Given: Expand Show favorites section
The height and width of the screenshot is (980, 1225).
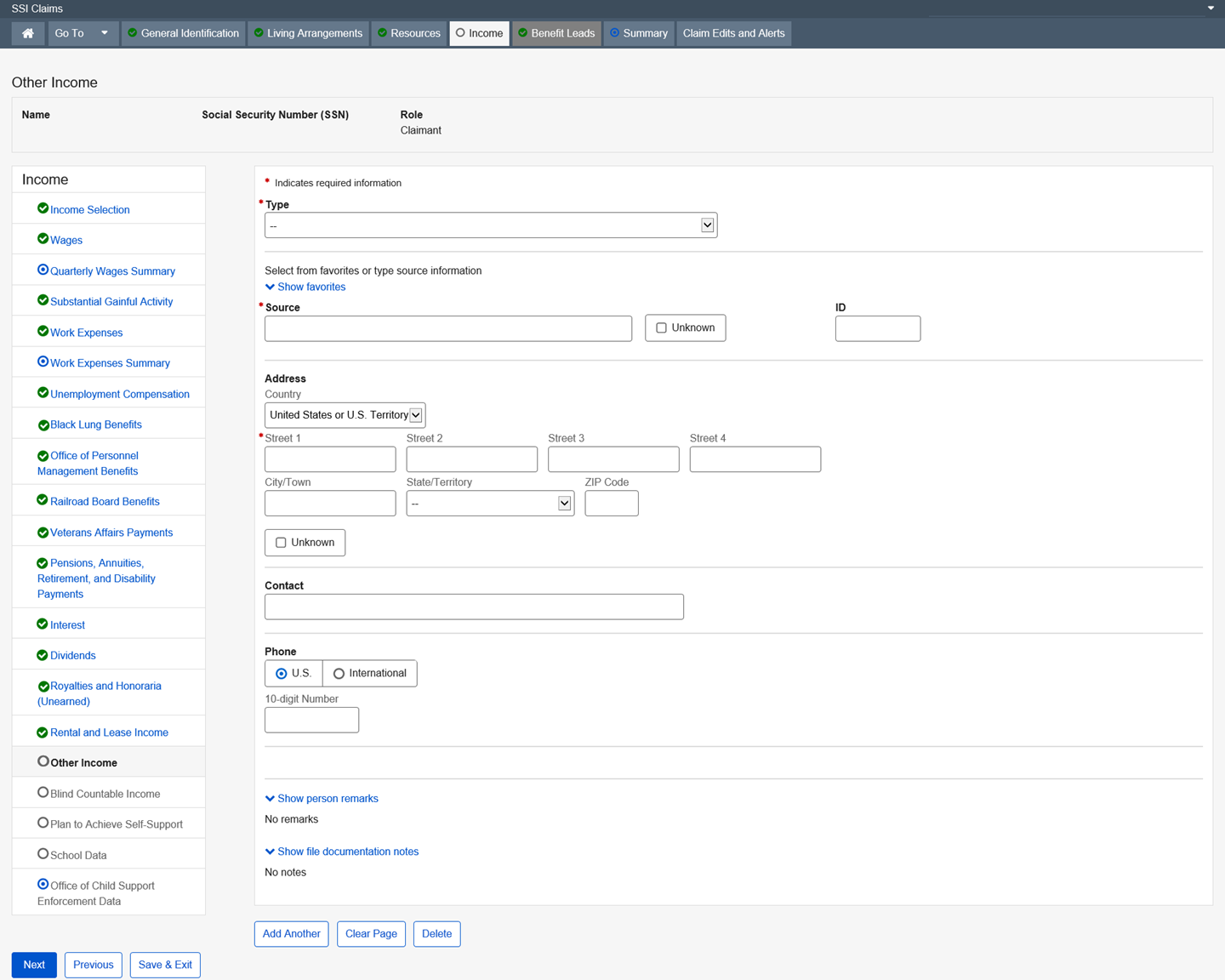Looking at the screenshot, I should (x=305, y=287).
